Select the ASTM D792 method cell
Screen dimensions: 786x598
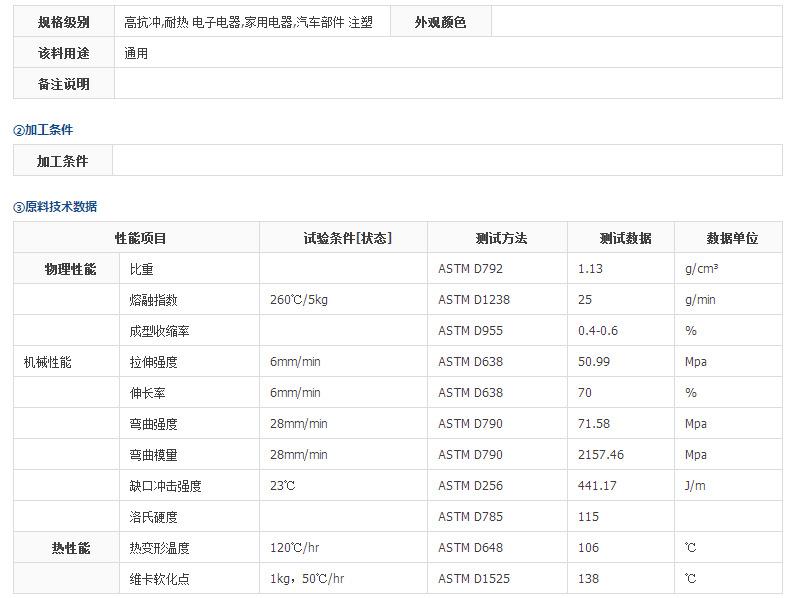point(498,269)
